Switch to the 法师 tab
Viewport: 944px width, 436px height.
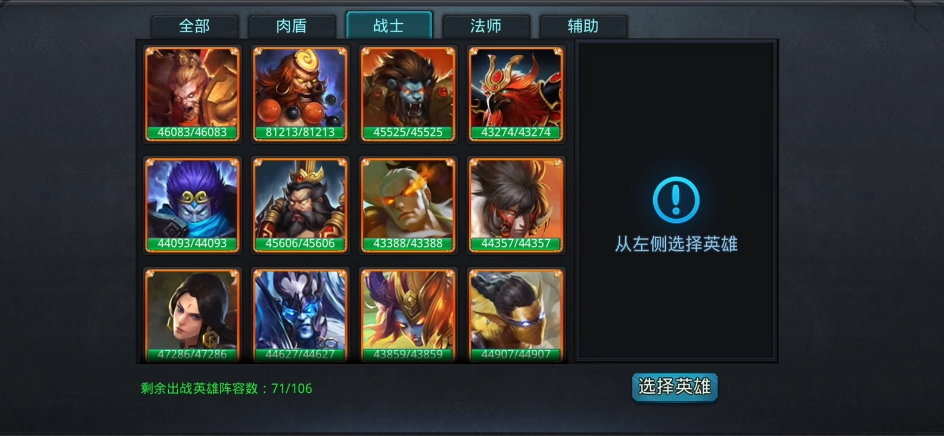tap(486, 26)
